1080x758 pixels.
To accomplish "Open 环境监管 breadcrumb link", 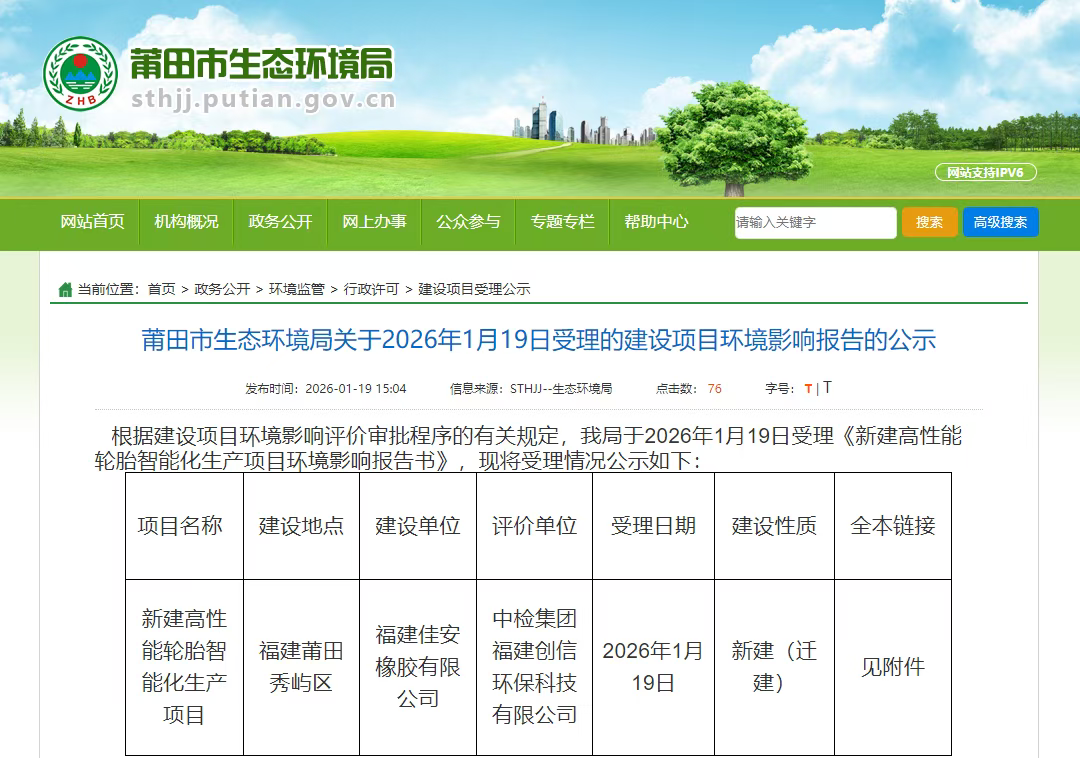I will [x=296, y=290].
